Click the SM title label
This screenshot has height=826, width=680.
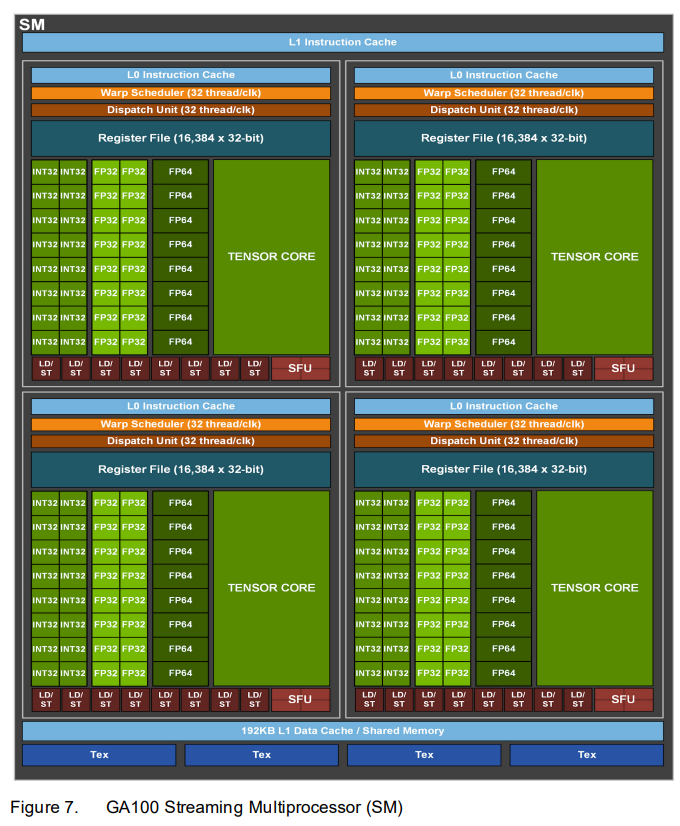coord(32,25)
